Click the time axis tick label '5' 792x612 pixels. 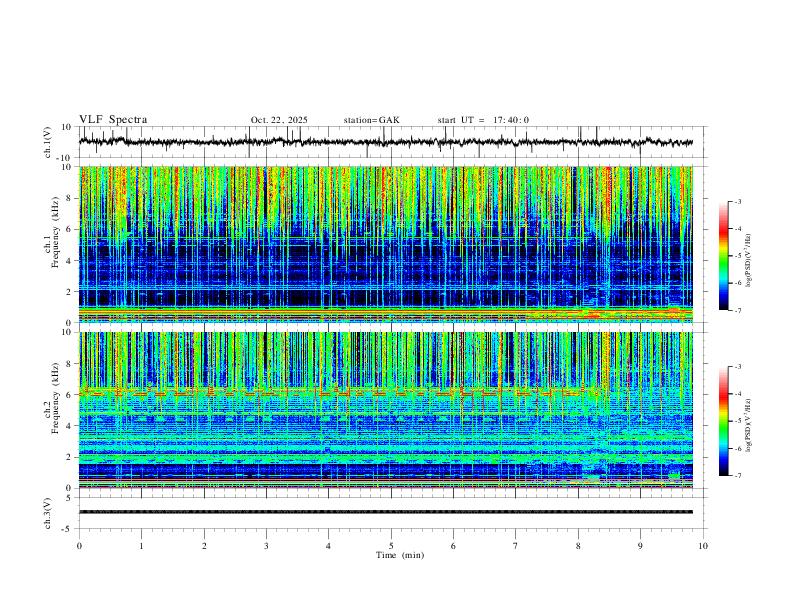pos(391,546)
